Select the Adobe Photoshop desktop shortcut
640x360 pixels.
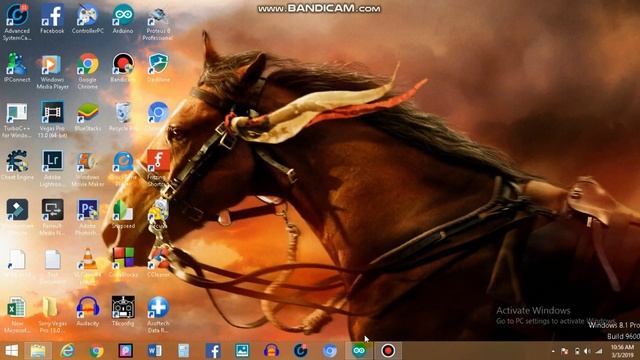(x=87, y=217)
